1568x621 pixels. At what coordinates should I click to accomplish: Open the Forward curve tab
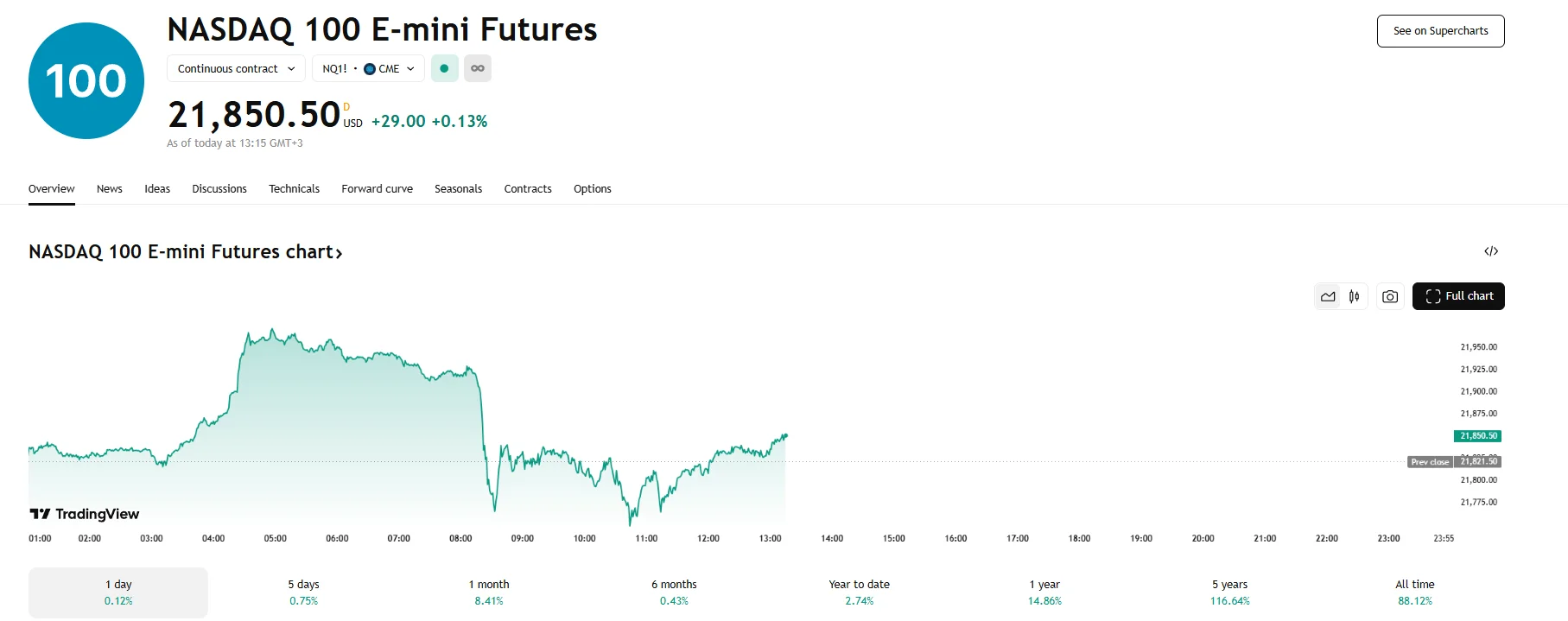pos(377,189)
